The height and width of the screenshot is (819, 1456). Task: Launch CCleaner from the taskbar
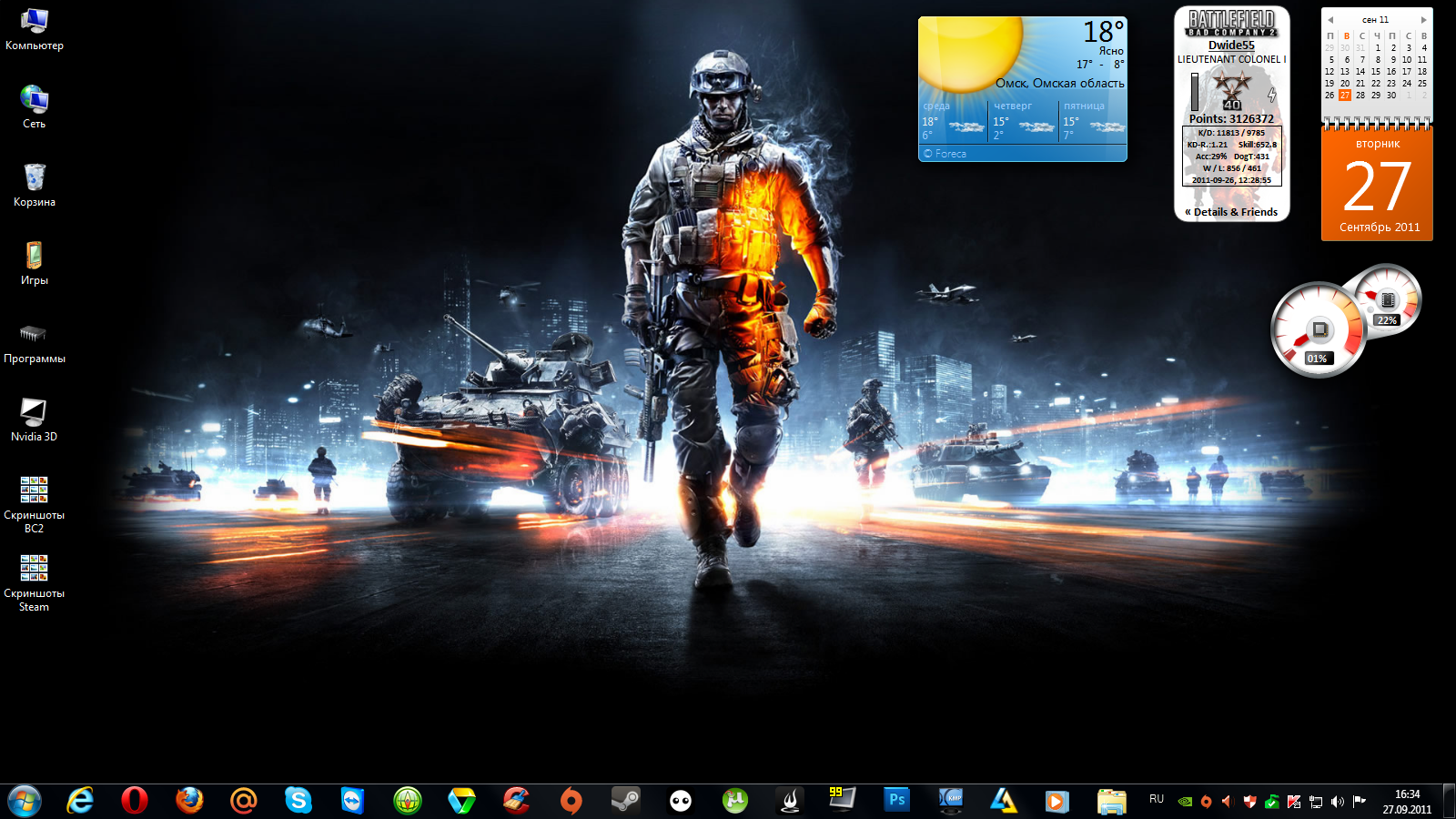click(x=517, y=801)
